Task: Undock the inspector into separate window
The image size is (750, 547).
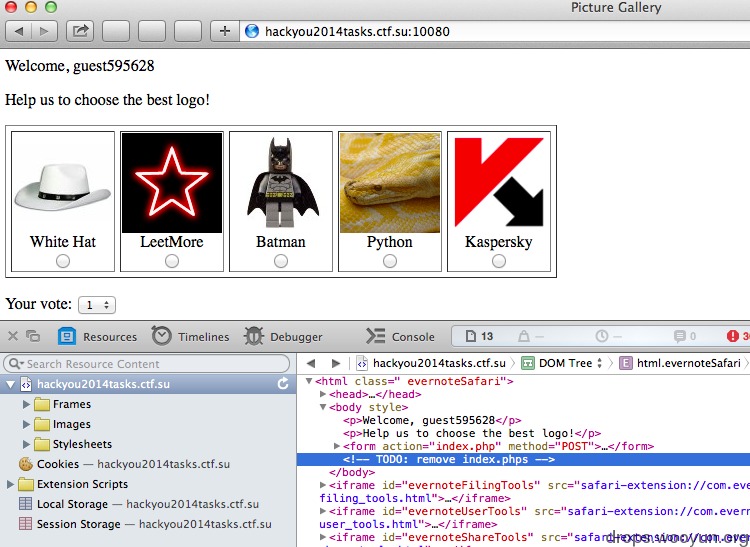Action: click(x=33, y=336)
